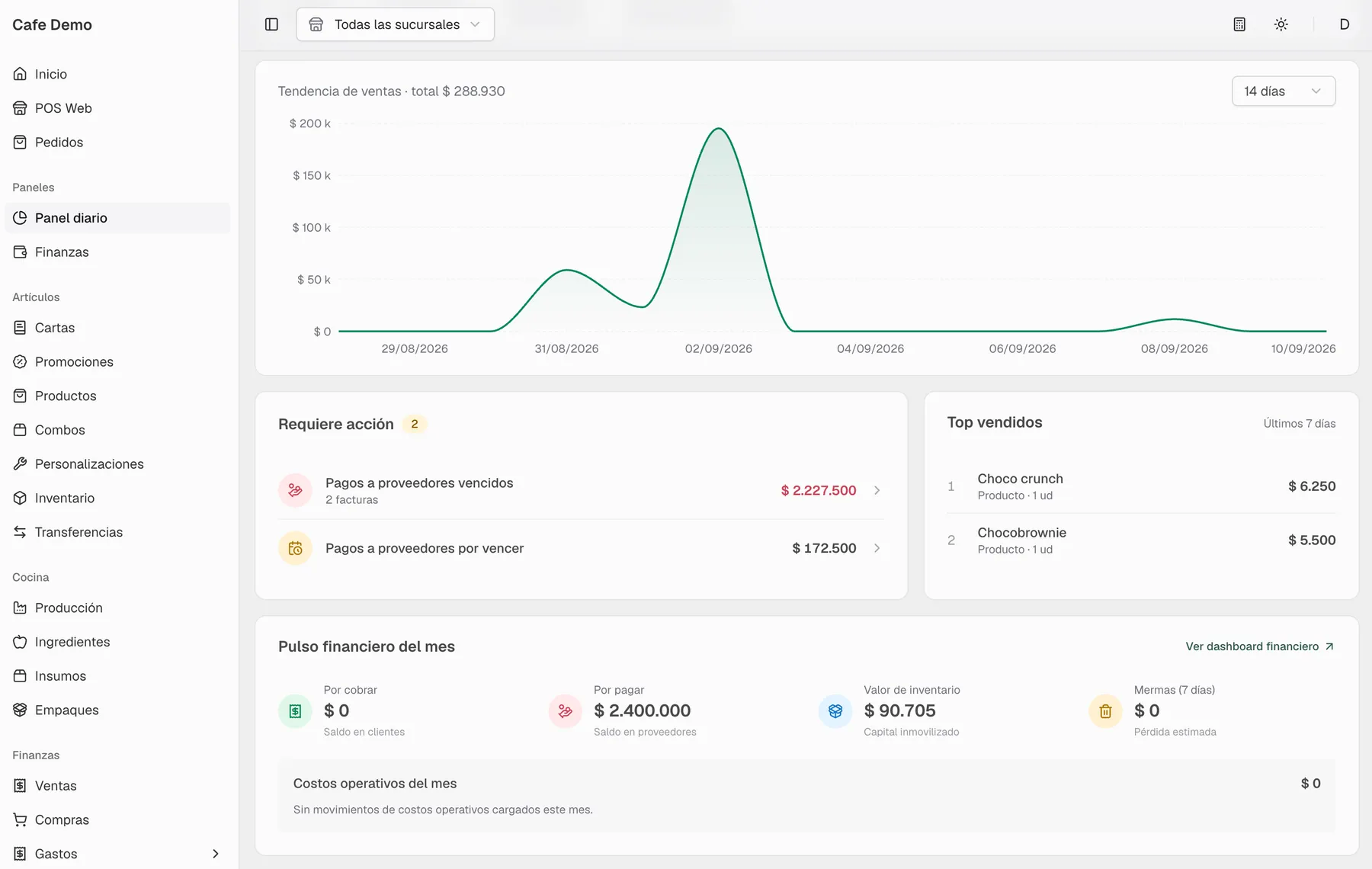Click the Inventario cube icon
The image size is (1372, 869).
pos(20,499)
